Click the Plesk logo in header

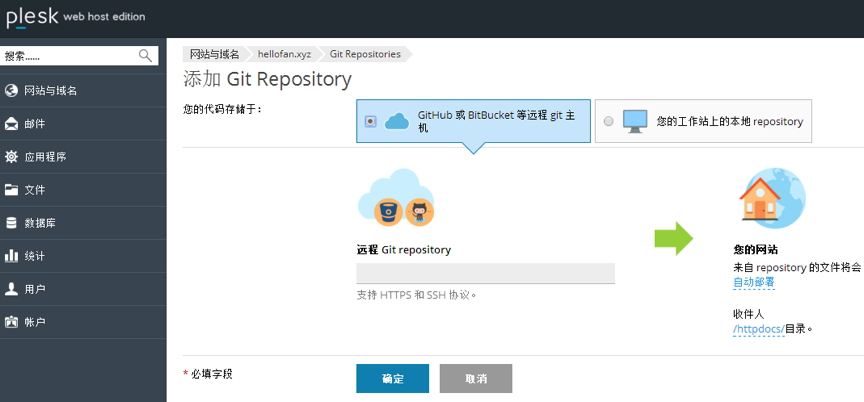tap(32, 17)
